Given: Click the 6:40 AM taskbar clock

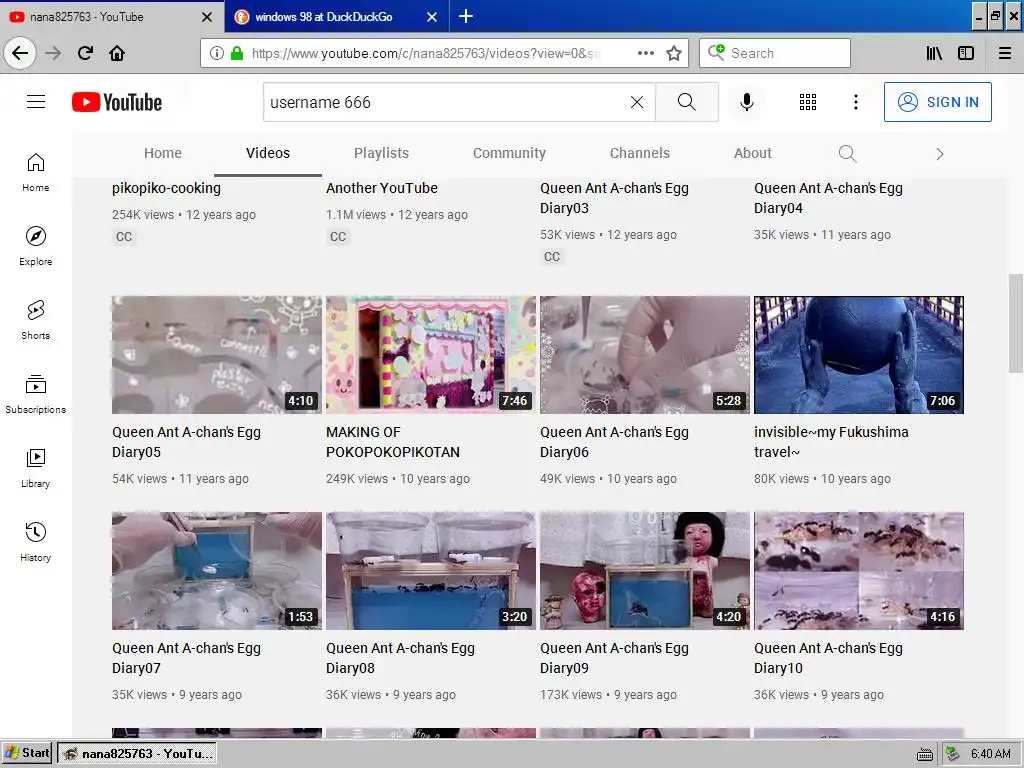Looking at the screenshot, I should click(x=991, y=754).
